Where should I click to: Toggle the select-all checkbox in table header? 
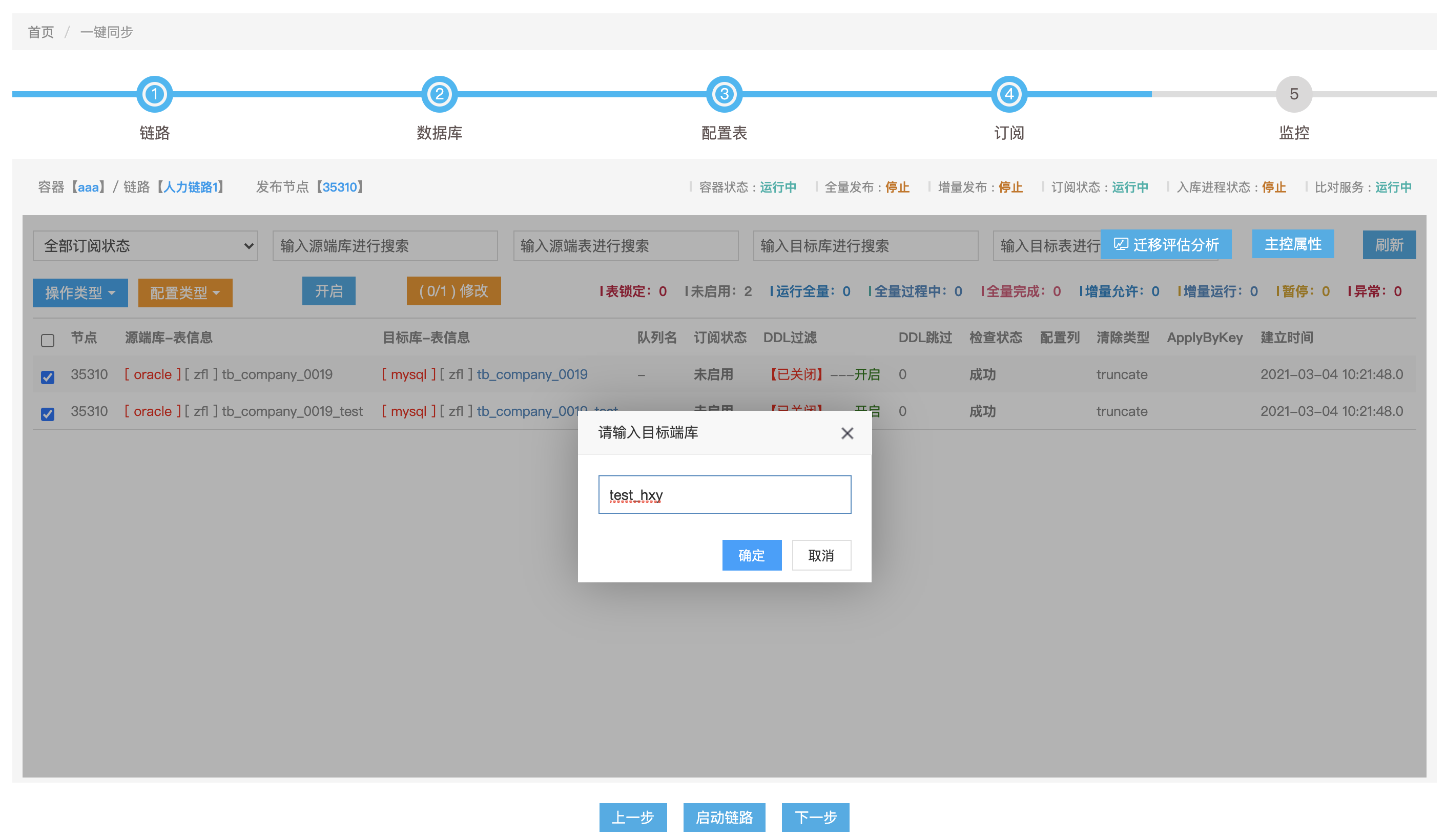48,340
